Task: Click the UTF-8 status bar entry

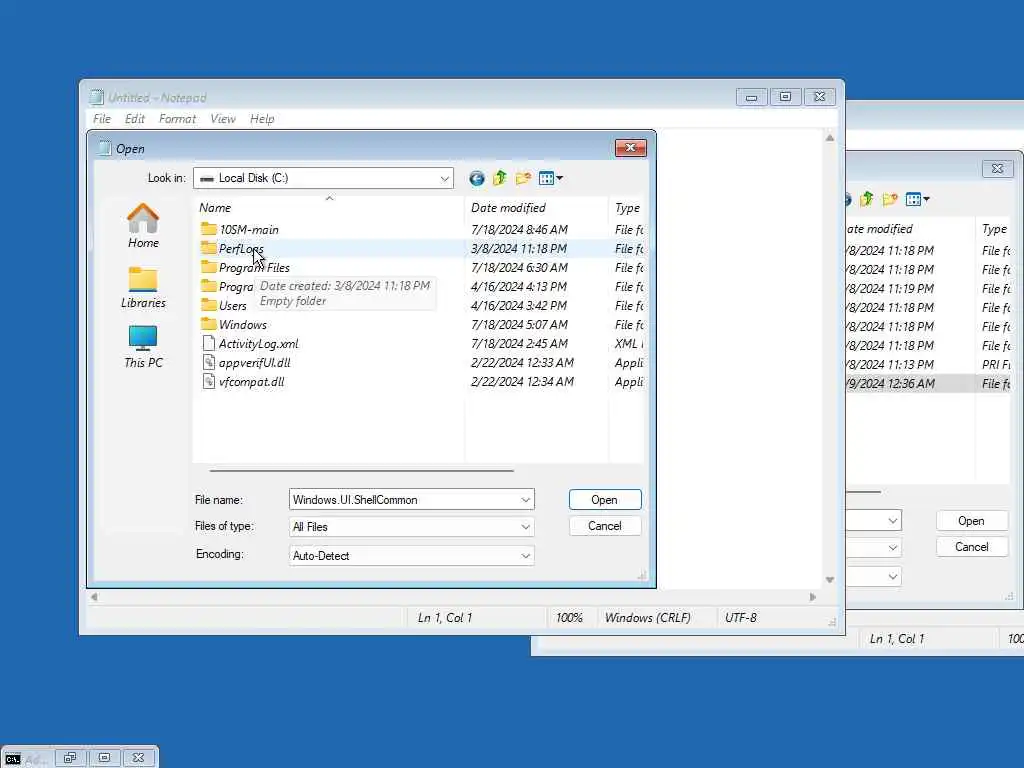Action: point(741,618)
